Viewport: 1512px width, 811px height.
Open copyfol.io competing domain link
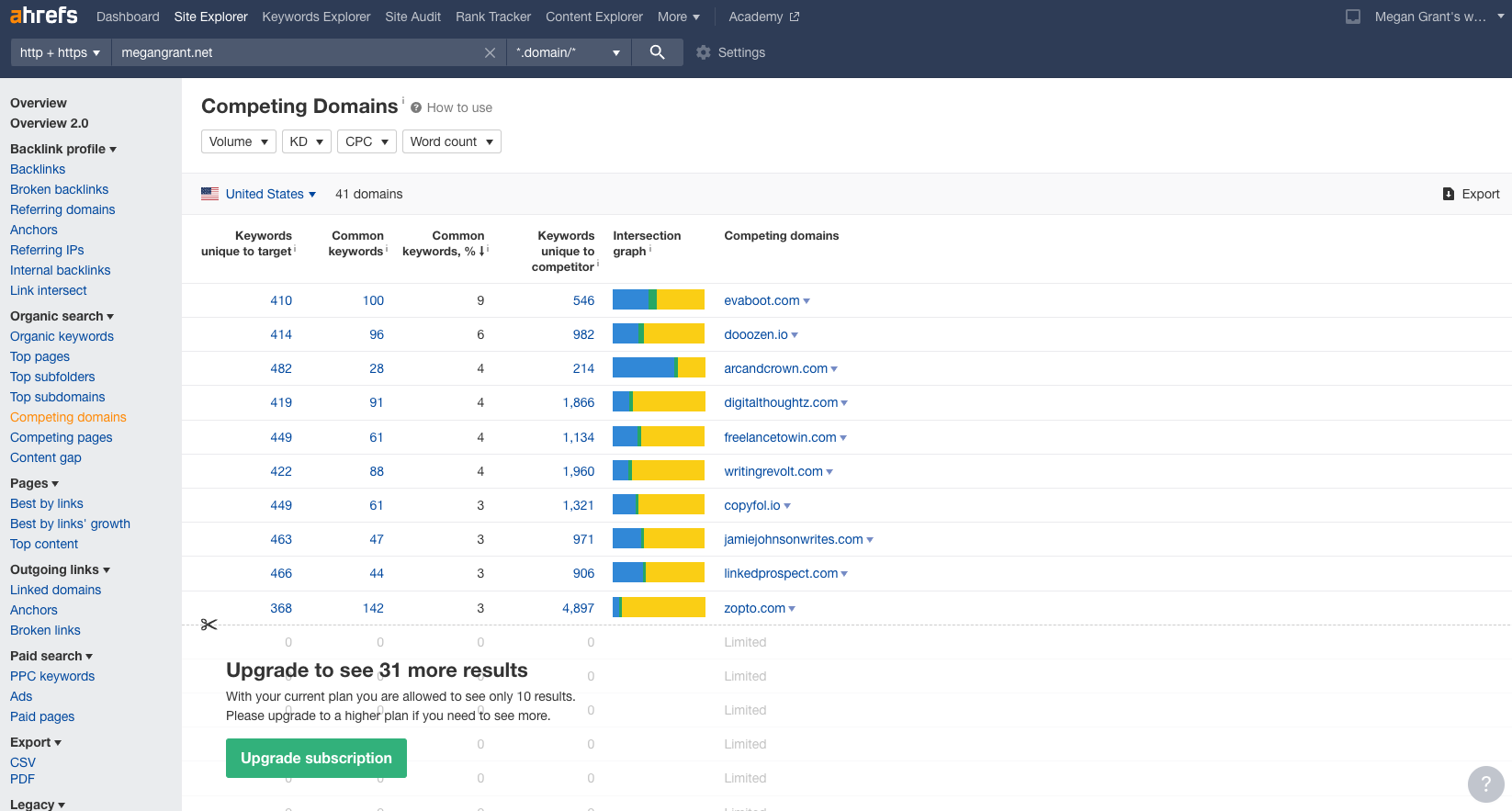tap(752, 505)
